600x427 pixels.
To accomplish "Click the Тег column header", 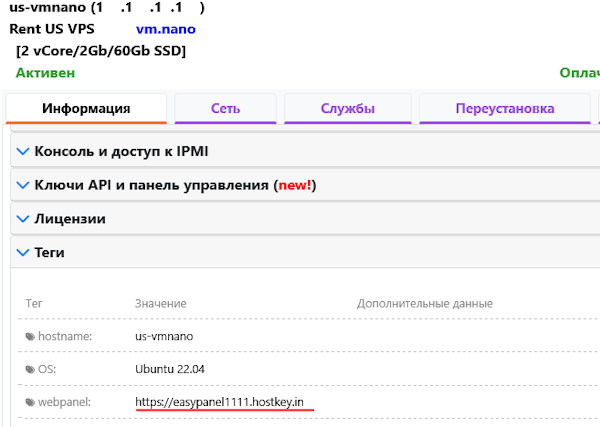I will pyautogui.click(x=34, y=303).
